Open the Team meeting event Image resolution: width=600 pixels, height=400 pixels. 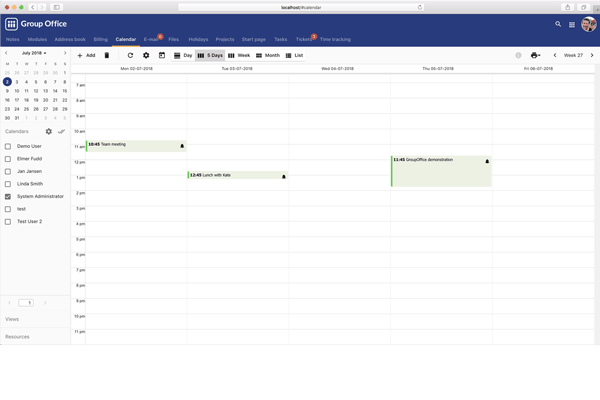(x=130, y=145)
